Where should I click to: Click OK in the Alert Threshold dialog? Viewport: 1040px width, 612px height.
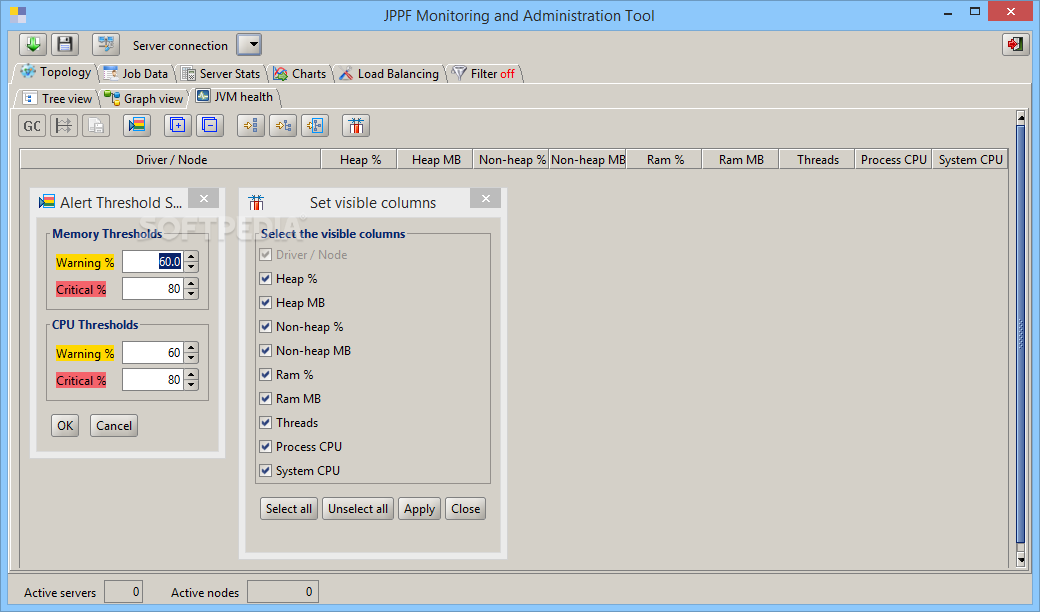point(65,426)
